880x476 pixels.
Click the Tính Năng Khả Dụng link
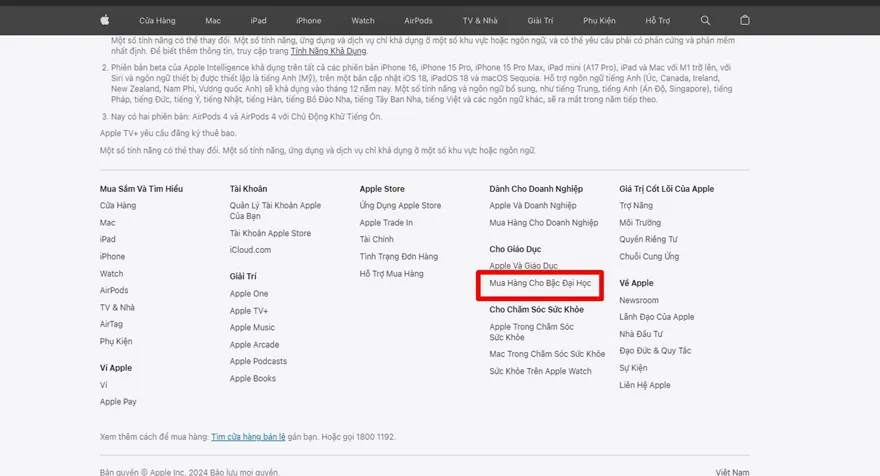[x=328, y=49]
